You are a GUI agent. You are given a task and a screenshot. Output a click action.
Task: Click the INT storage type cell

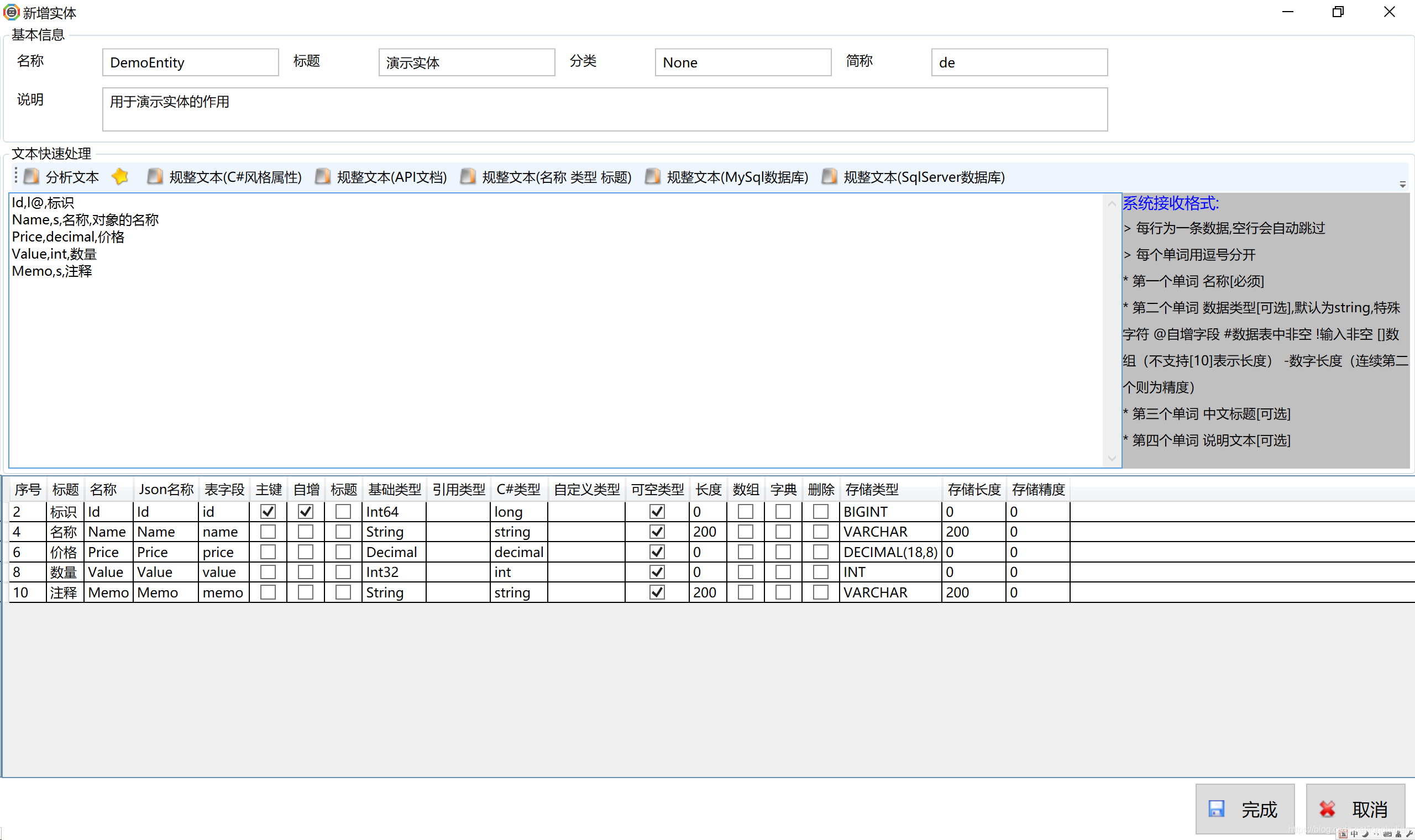point(890,573)
